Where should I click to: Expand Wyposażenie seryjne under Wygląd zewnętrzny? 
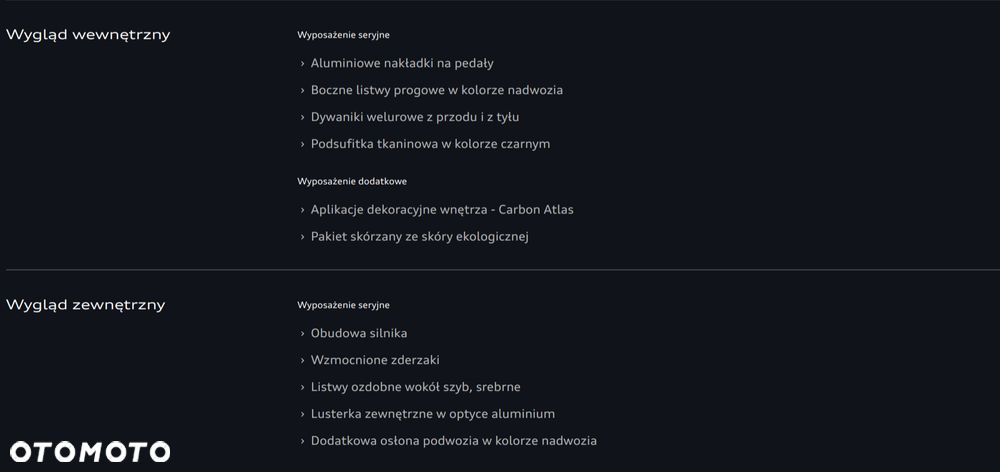[343, 305]
